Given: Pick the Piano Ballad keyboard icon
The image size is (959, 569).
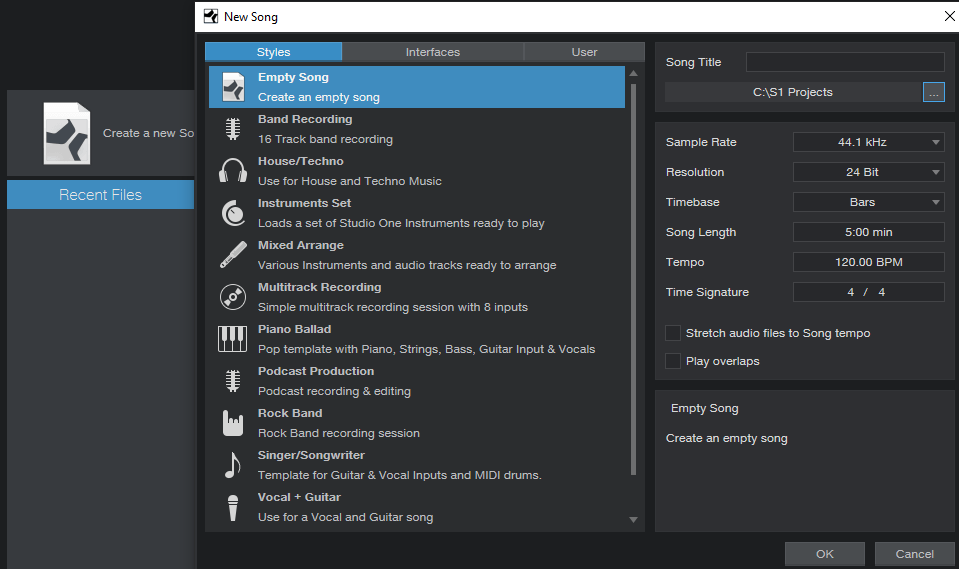Looking at the screenshot, I should click(232, 339).
